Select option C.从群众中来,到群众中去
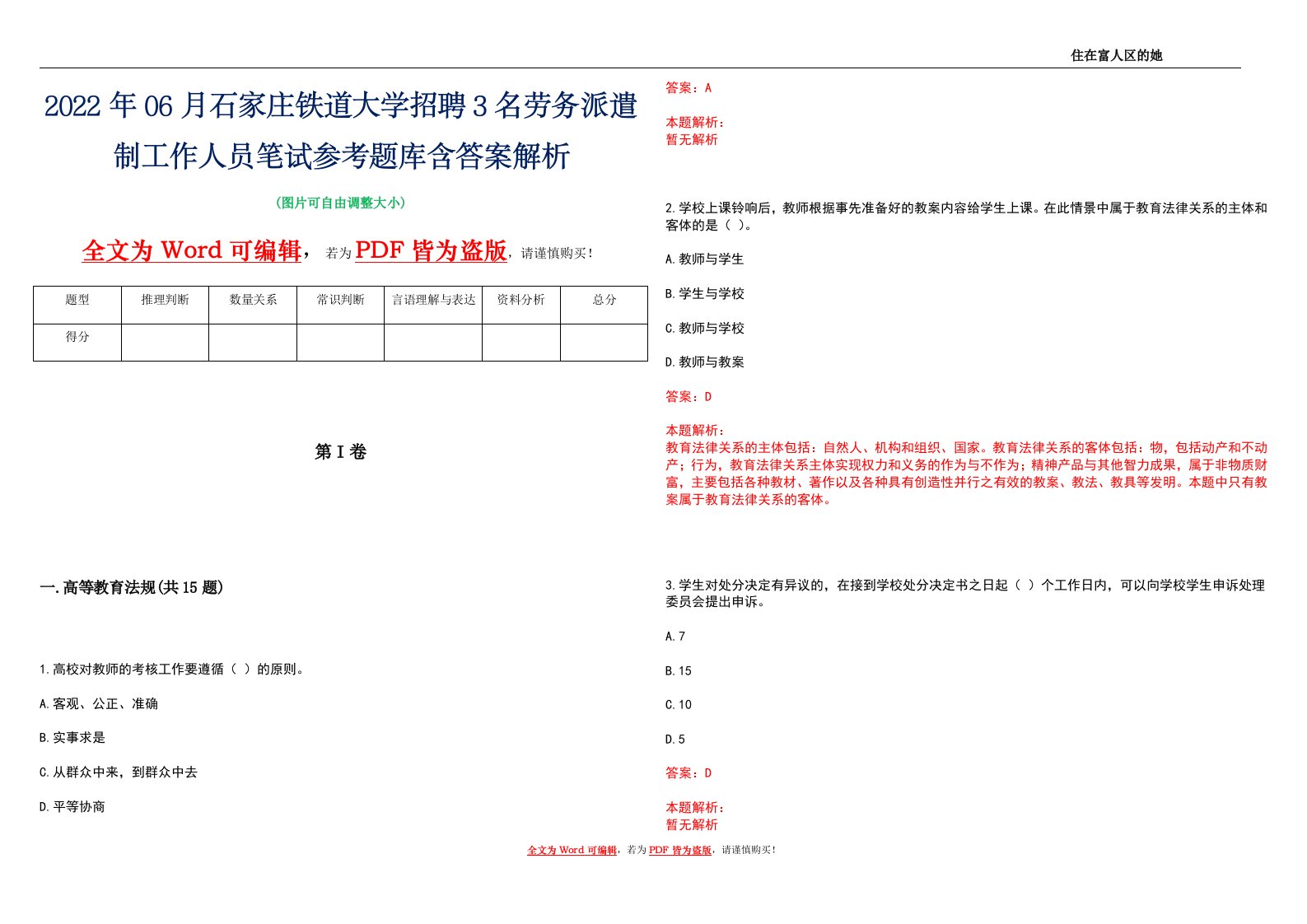Viewport: 1307px width, 924px height. click(119, 772)
